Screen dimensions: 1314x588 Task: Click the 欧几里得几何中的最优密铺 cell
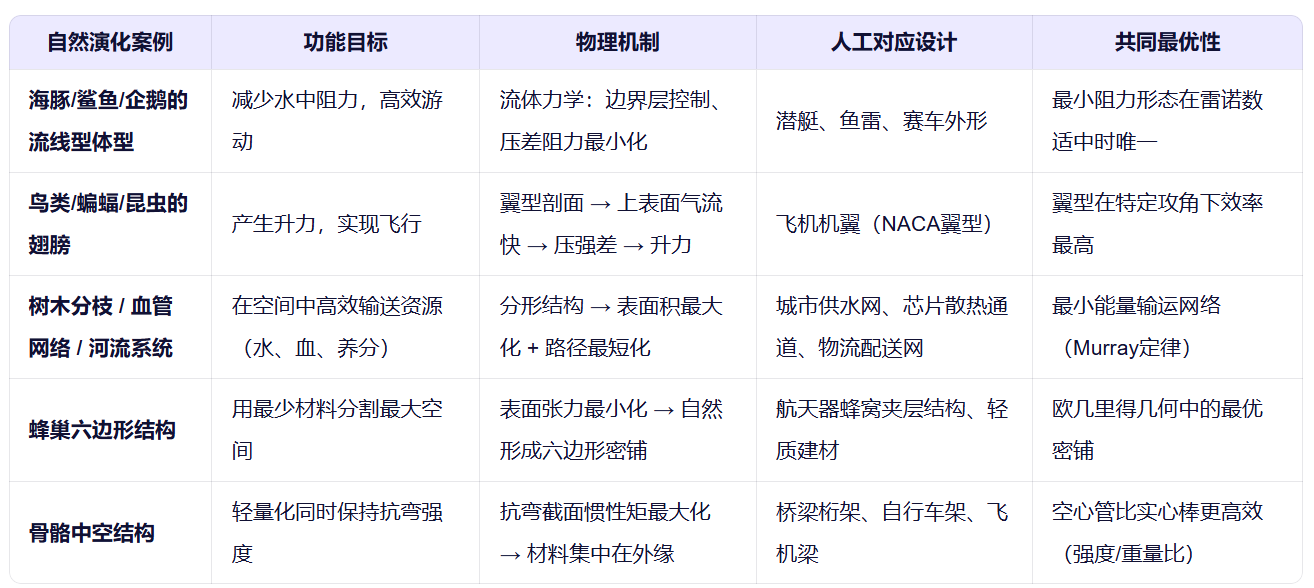point(1167,430)
